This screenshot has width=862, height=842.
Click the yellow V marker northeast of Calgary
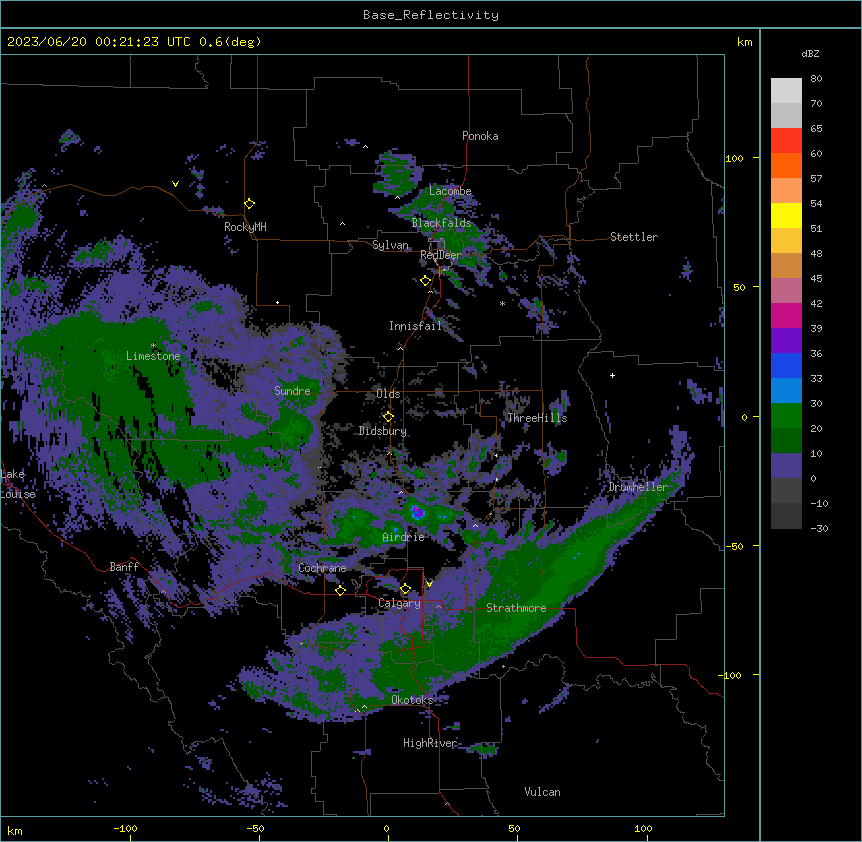tap(429, 584)
